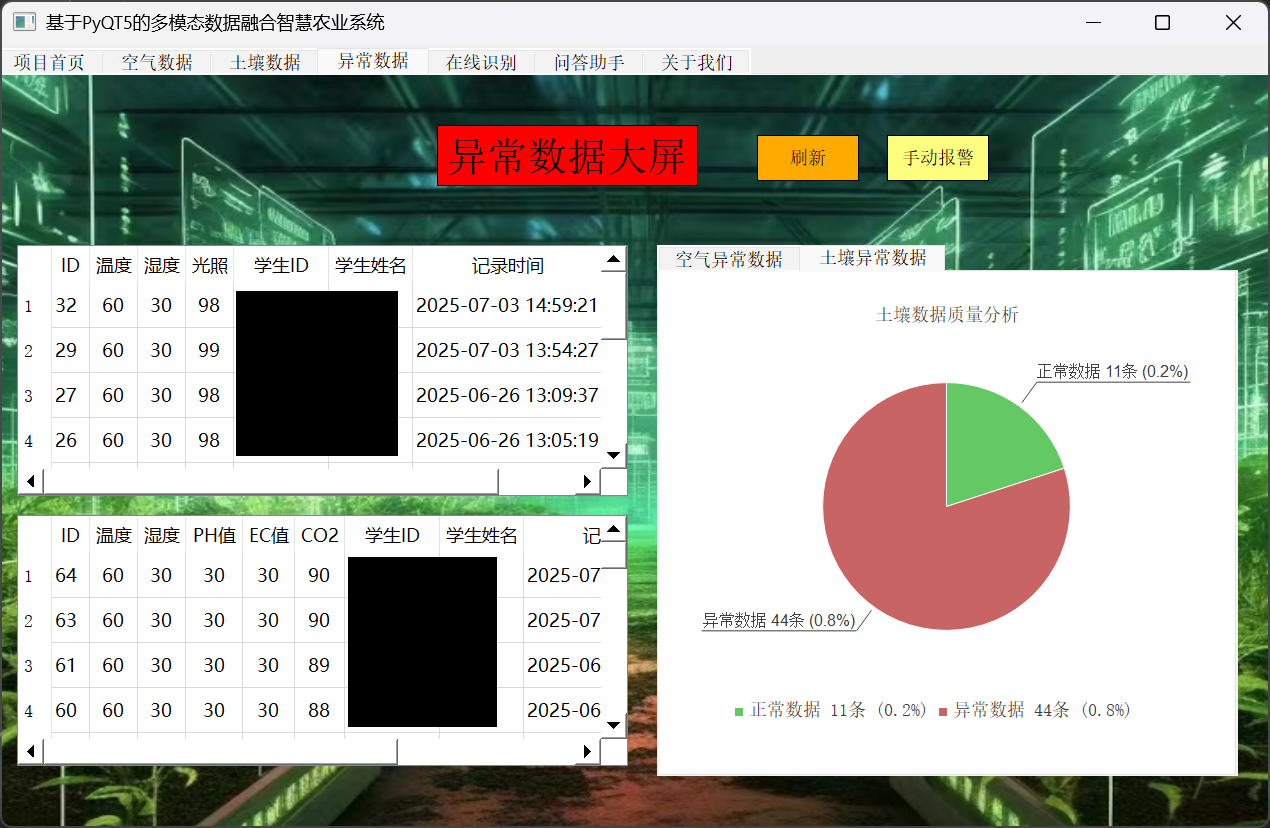This screenshot has height=828, width=1270.
Task: Click upper table's 学生姓名 column header
Action: click(x=370, y=265)
